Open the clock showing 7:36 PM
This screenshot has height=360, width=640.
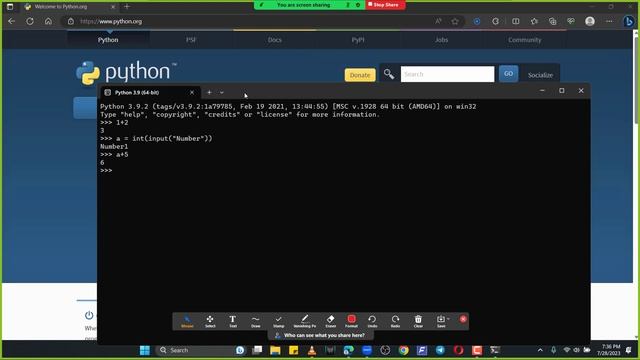click(608, 350)
